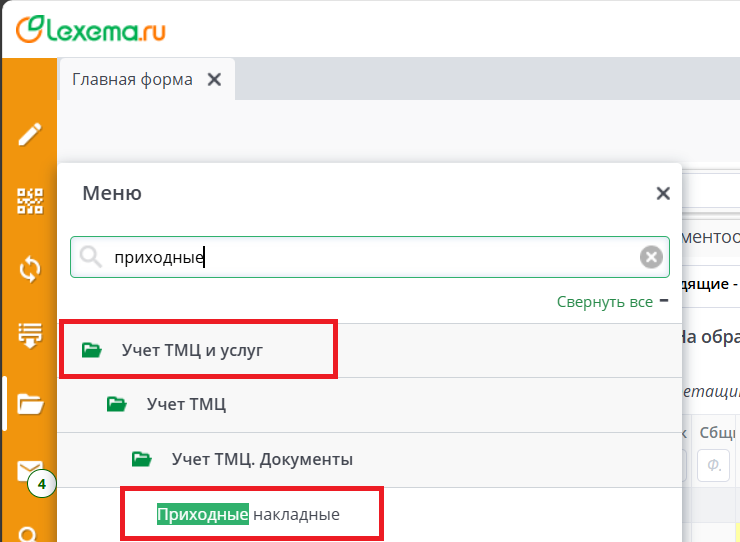Click the magnifier icon in search box

pos(91,258)
